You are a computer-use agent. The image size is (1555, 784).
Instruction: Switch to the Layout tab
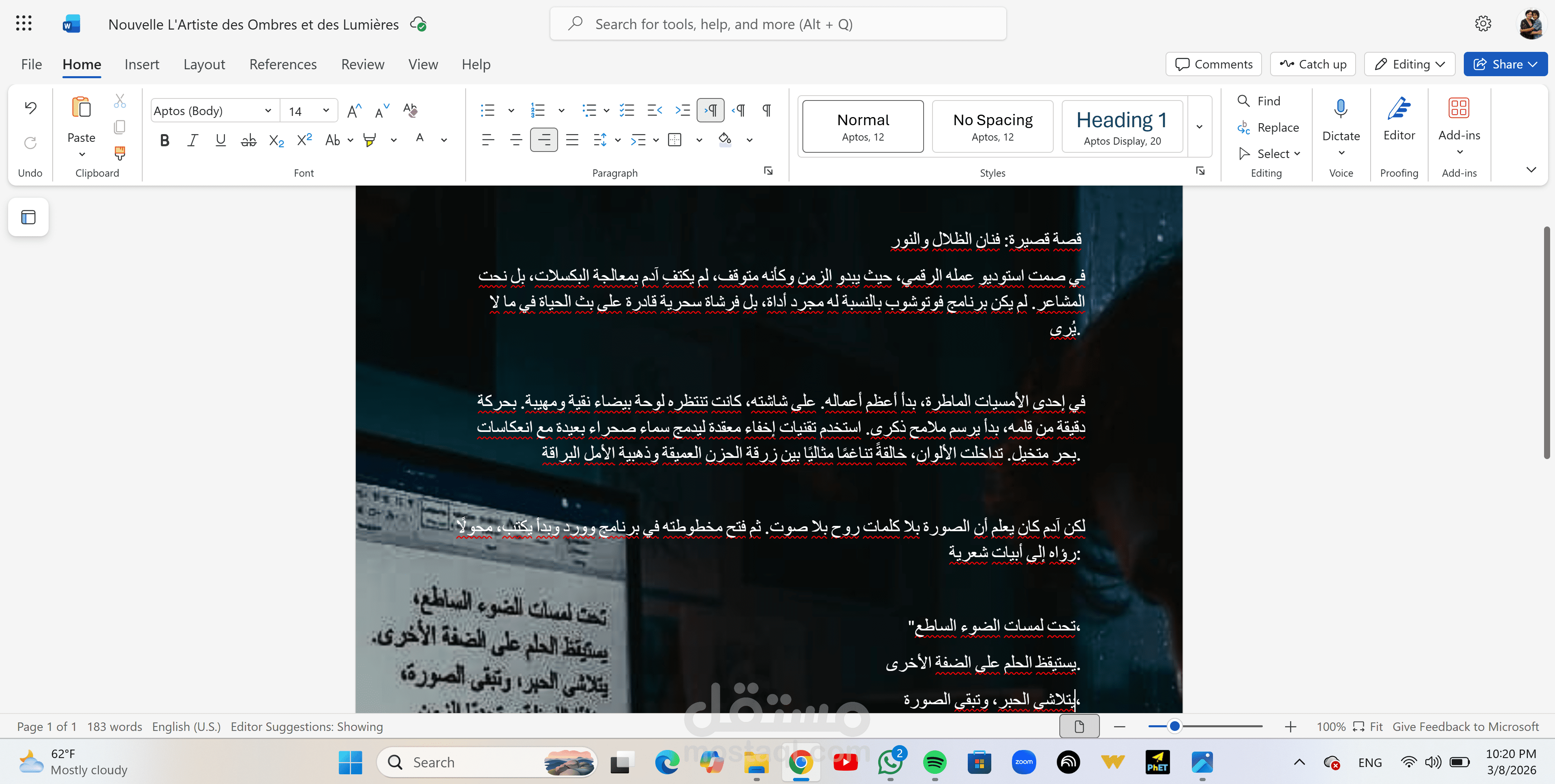(x=204, y=64)
